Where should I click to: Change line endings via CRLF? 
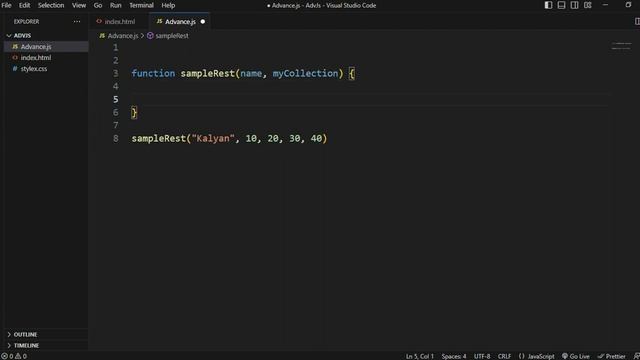pos(504,356)
